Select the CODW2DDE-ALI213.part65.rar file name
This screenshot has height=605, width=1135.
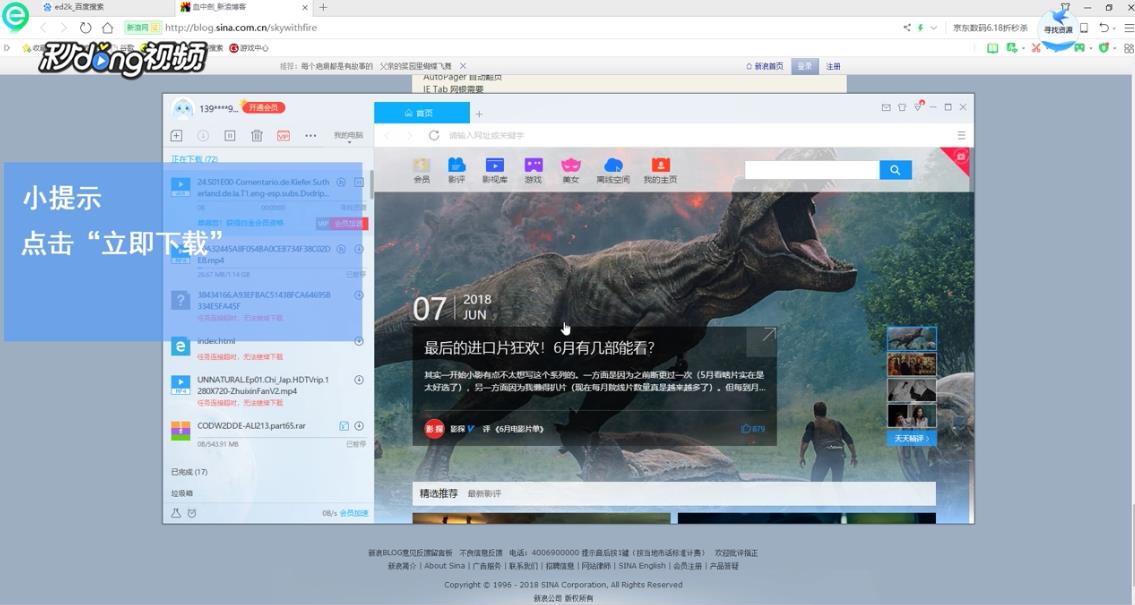pos(251,426)
